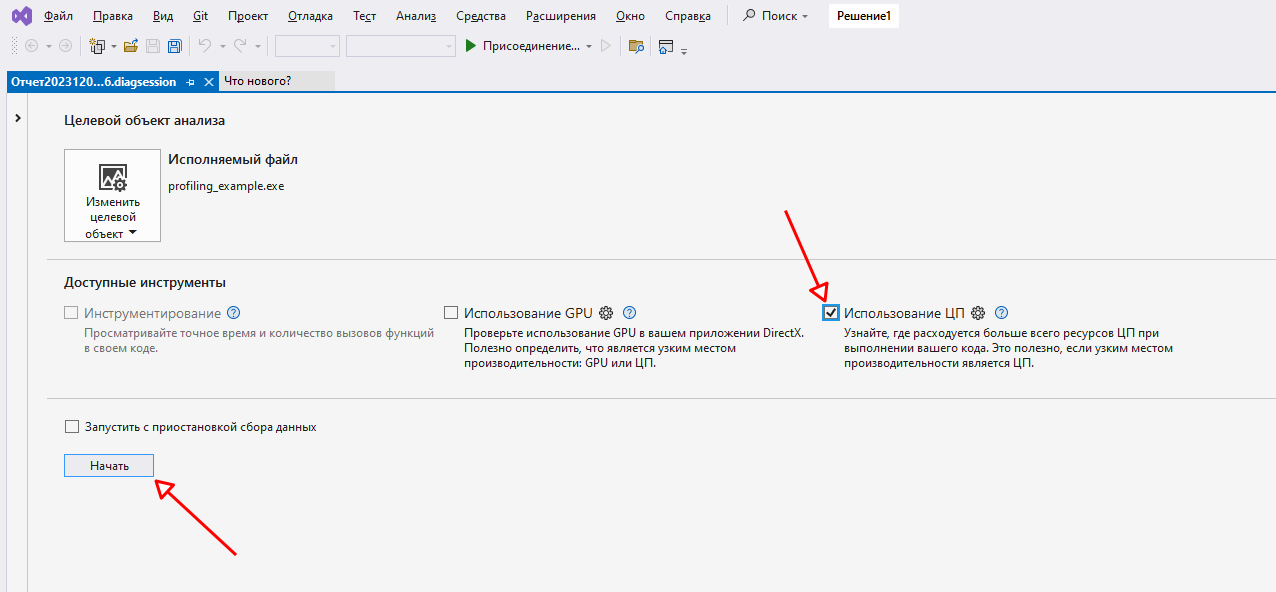Open the Справка menu
1276x592 pixels.
coord(688,16)
